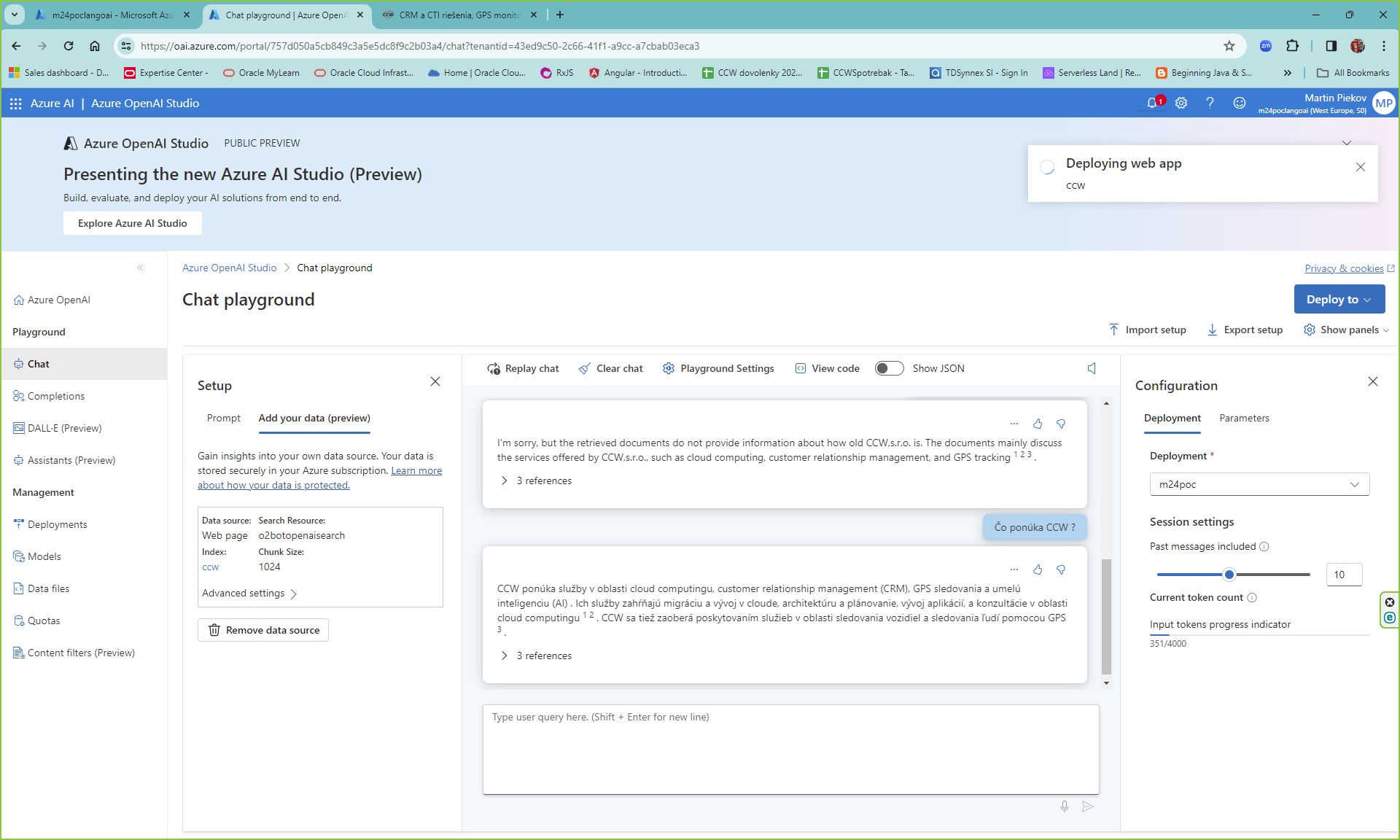Close the Setup panel
Screen dimensions: 1400x840
click(x=435, y=381)
